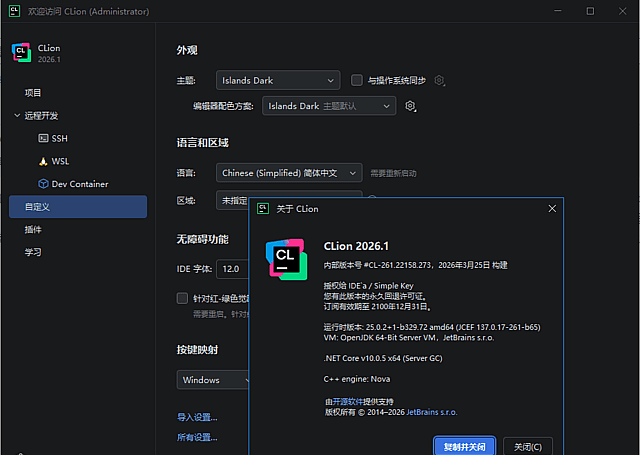Click the license line mentioning Simple Key

click(x=369, y=286)
